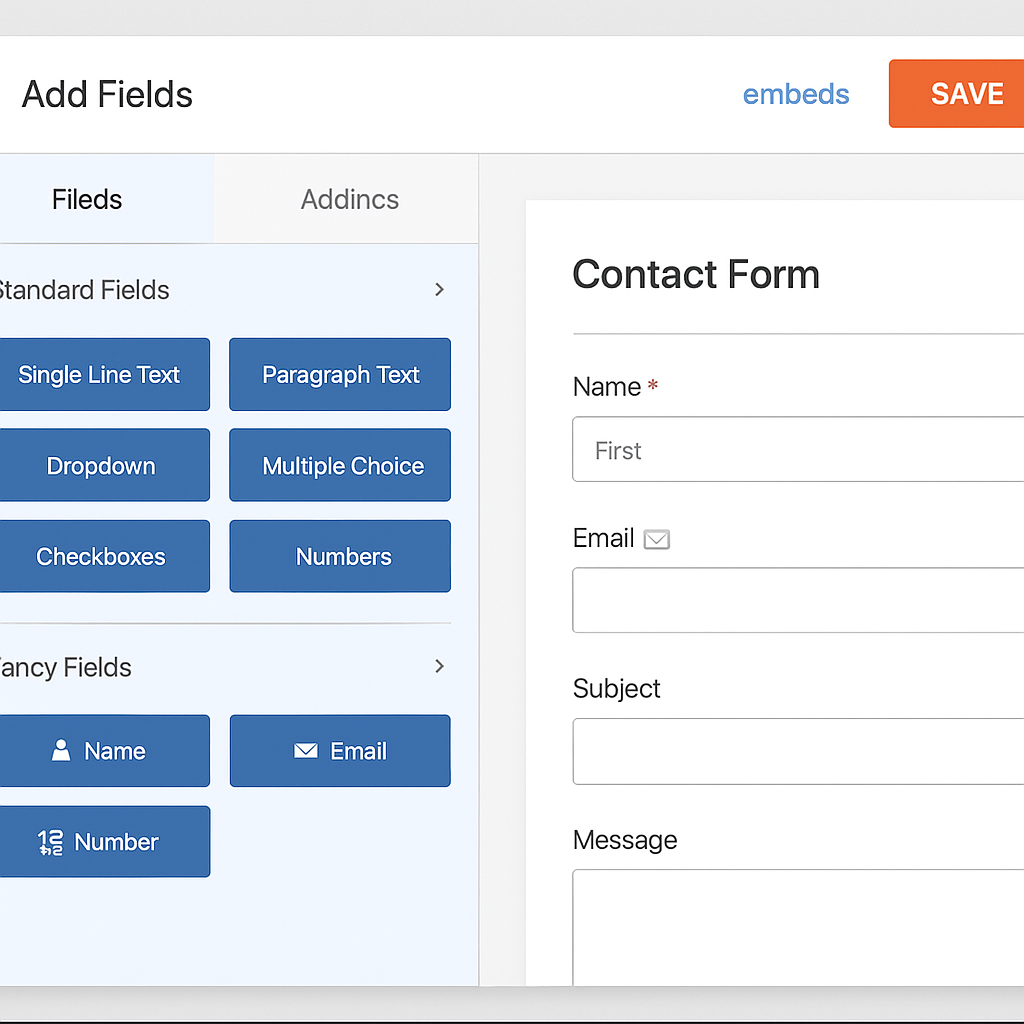This screenshot has width=1024, height=1024.
Task: Click the Email input field
Action: [x=798, y=600]
